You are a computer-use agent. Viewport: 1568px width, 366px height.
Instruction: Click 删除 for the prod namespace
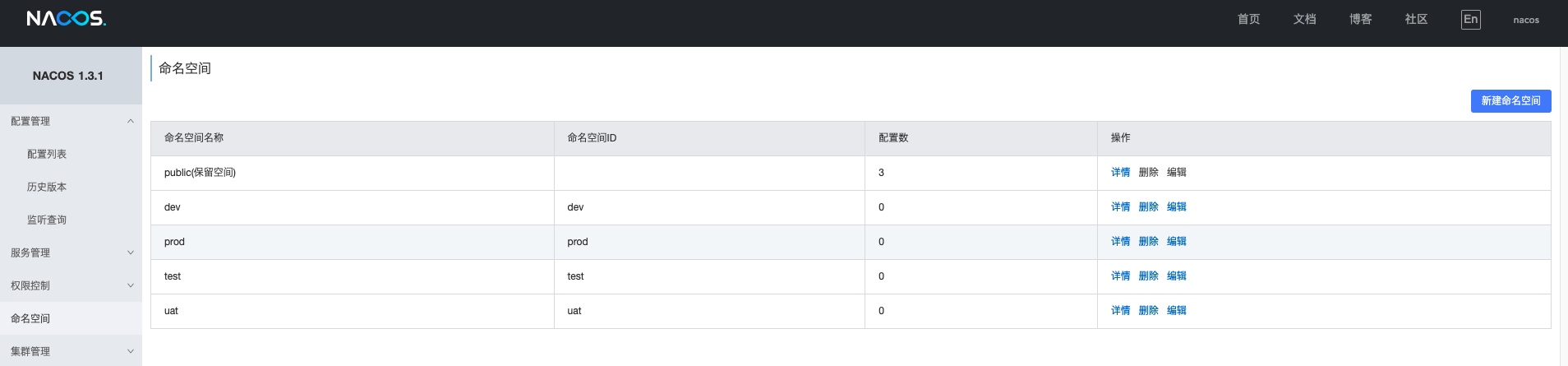(x=1148, y=242)
